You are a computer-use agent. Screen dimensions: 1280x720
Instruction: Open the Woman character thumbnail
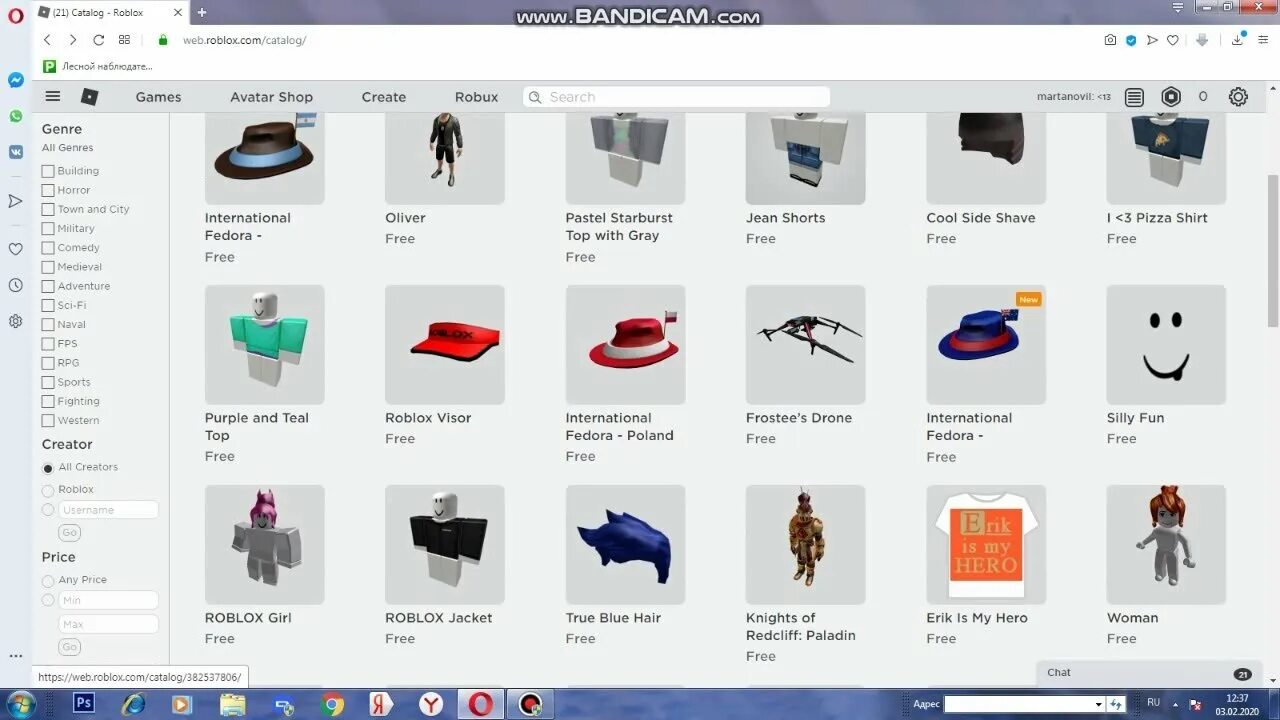coord(1166,545)
